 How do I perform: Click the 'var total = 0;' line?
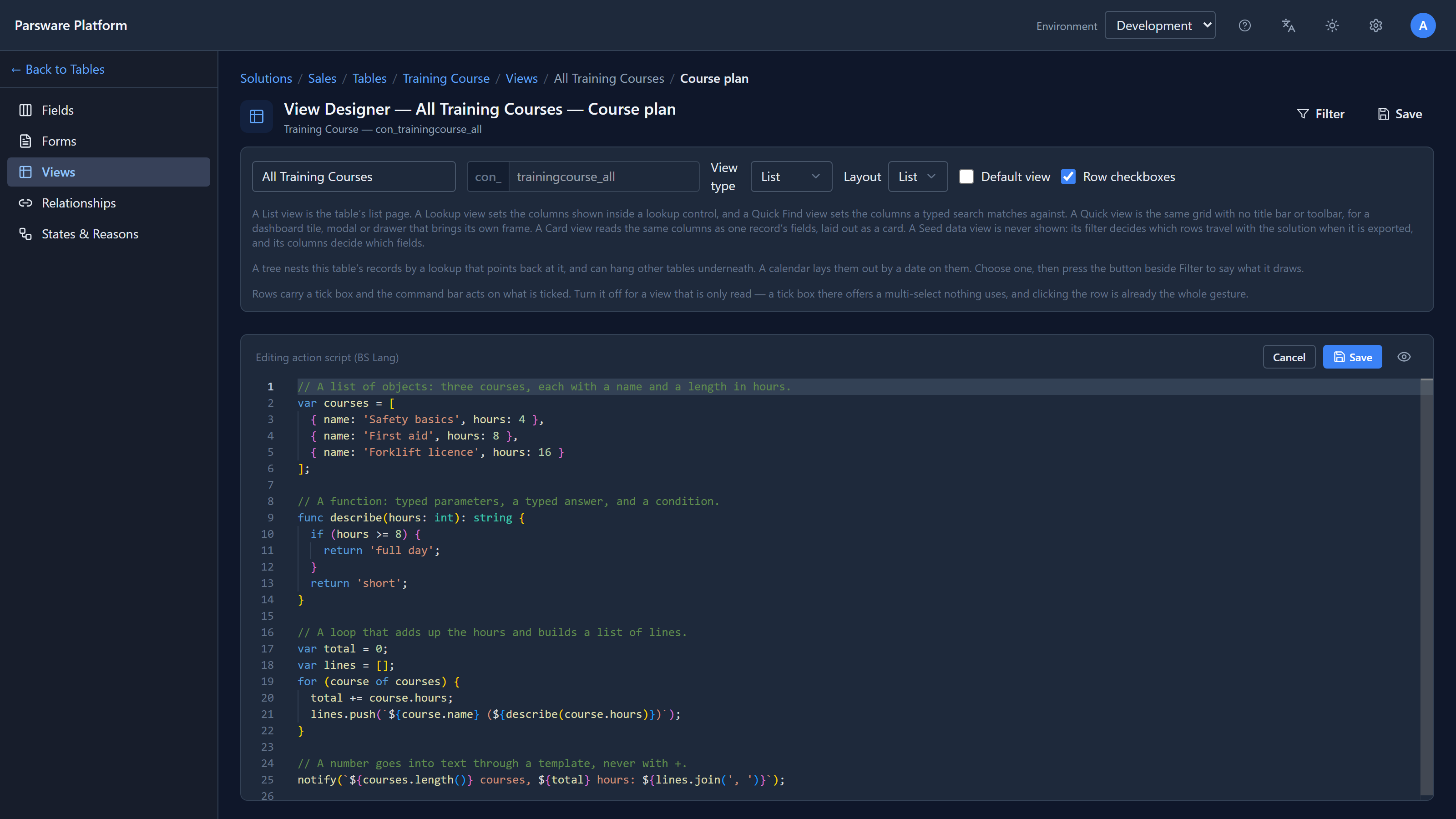pos(343,649)
